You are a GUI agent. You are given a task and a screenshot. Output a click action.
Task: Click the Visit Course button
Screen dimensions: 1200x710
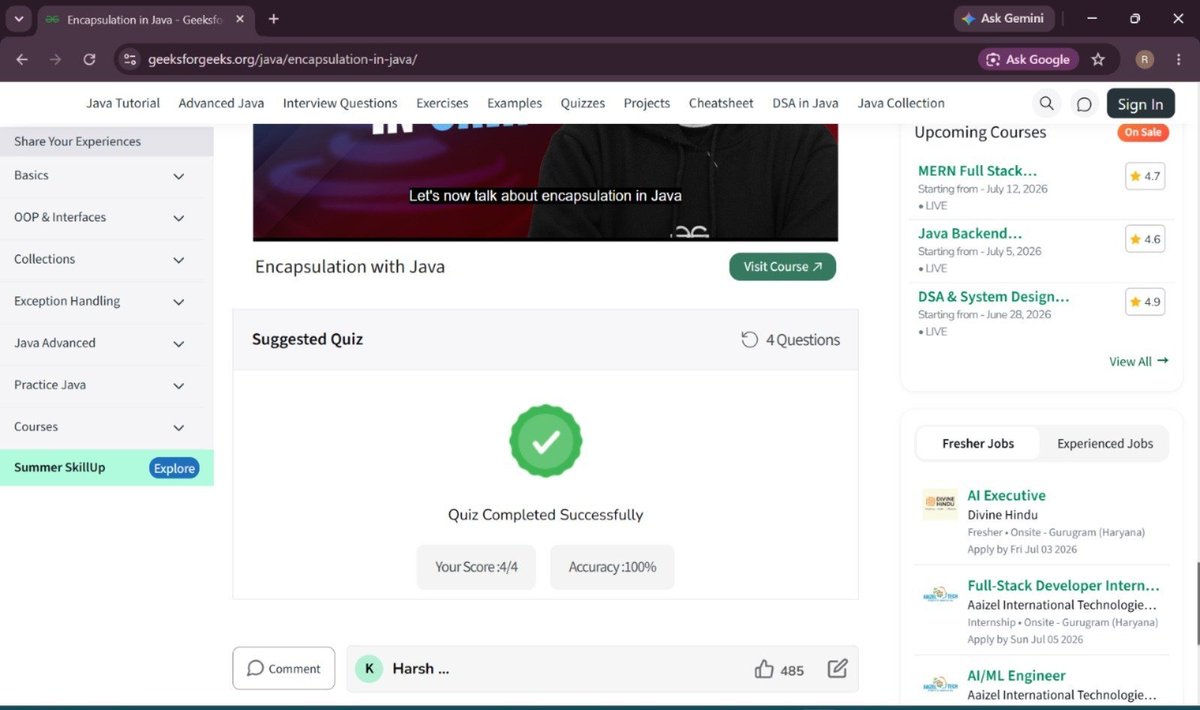[x=782, y=267]
